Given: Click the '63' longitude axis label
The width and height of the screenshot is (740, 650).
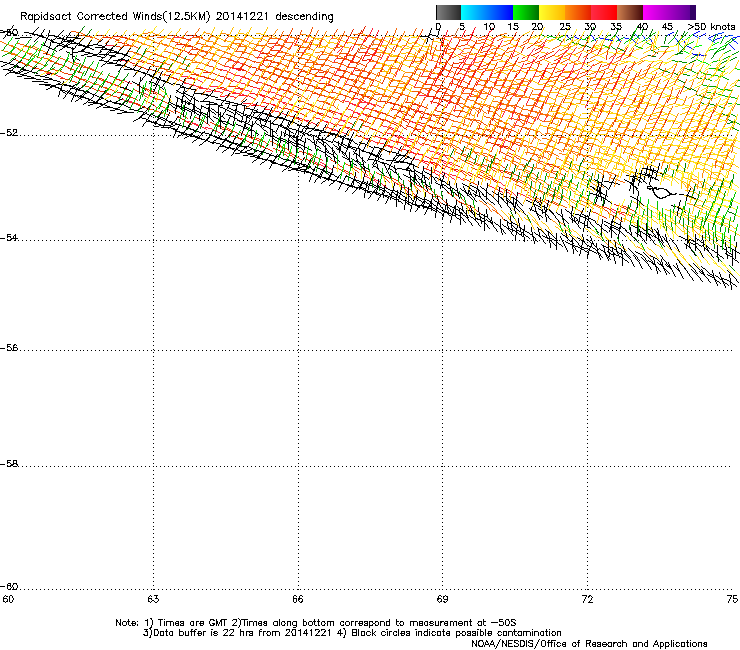Looking at the screenshot, I should pos(153,599).
